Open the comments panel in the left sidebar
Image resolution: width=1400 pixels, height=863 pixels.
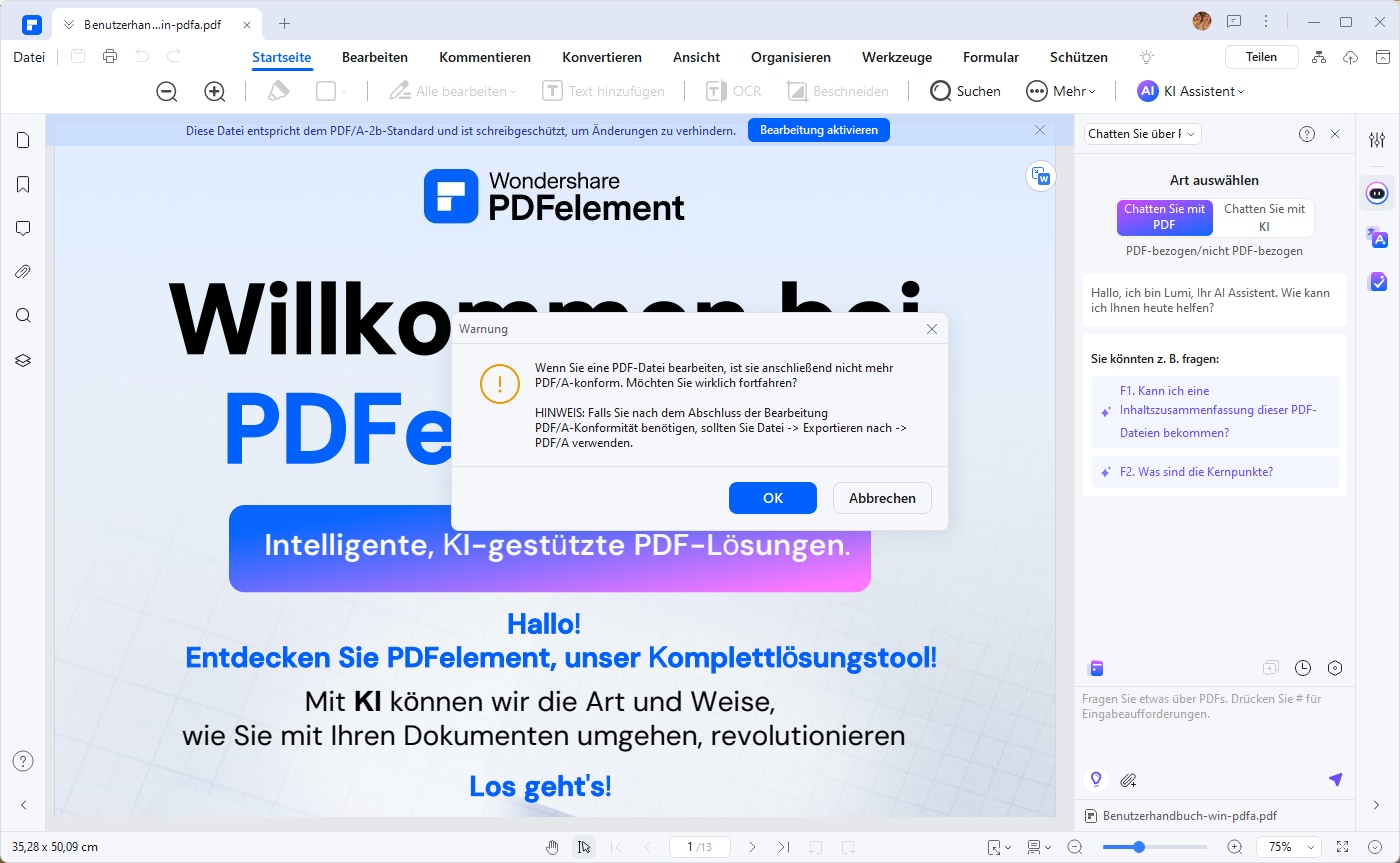[23, 228]
